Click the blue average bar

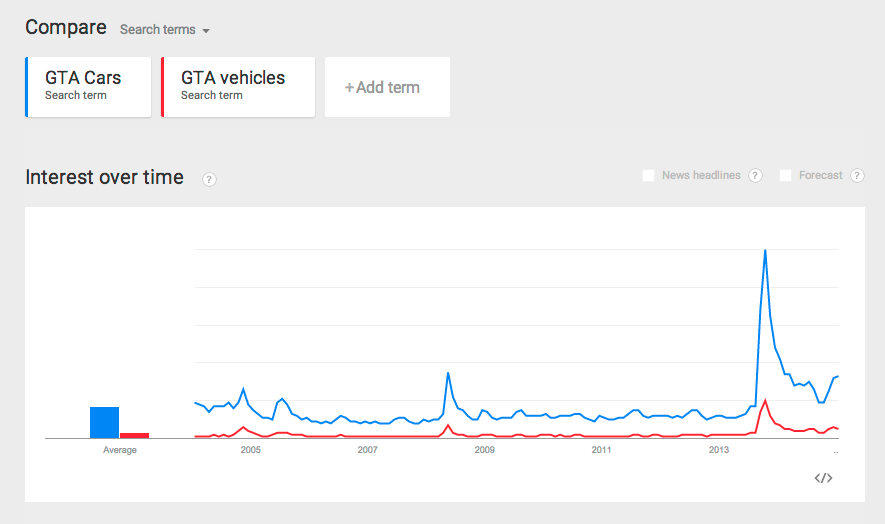(104, 422)
